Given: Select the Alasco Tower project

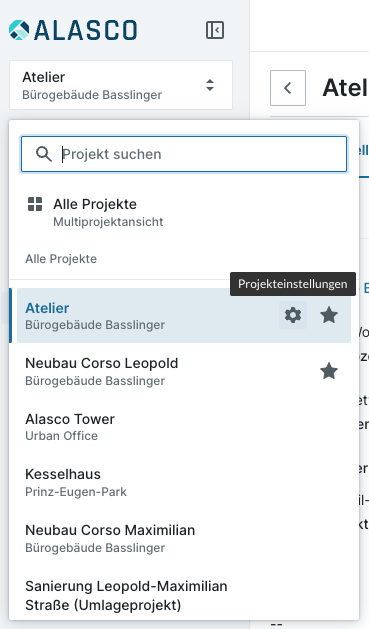Looking at the screenshot, I should 184,427.
